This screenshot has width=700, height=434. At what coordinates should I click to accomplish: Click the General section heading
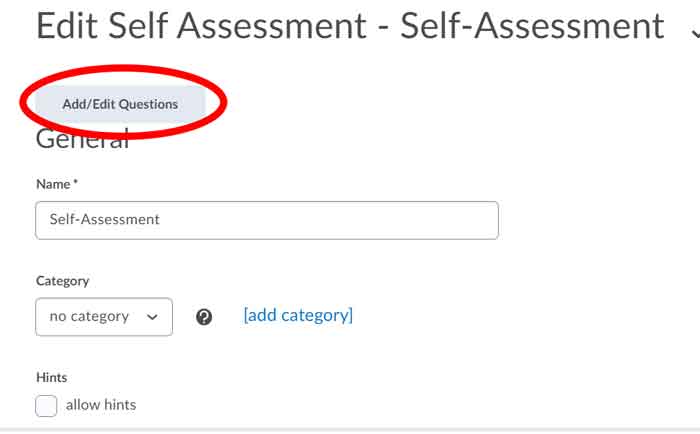coord(82,141)
